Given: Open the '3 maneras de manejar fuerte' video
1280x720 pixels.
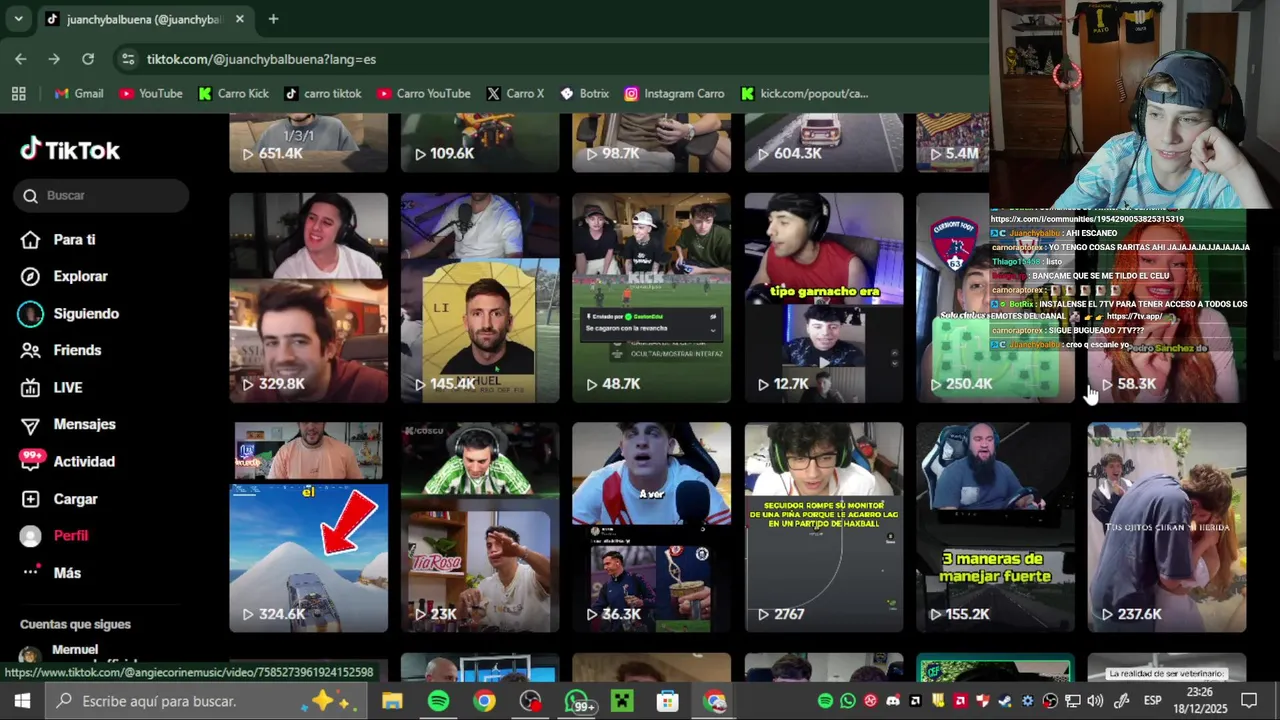Looking at the screenshot, I should (x=995, y=528).
